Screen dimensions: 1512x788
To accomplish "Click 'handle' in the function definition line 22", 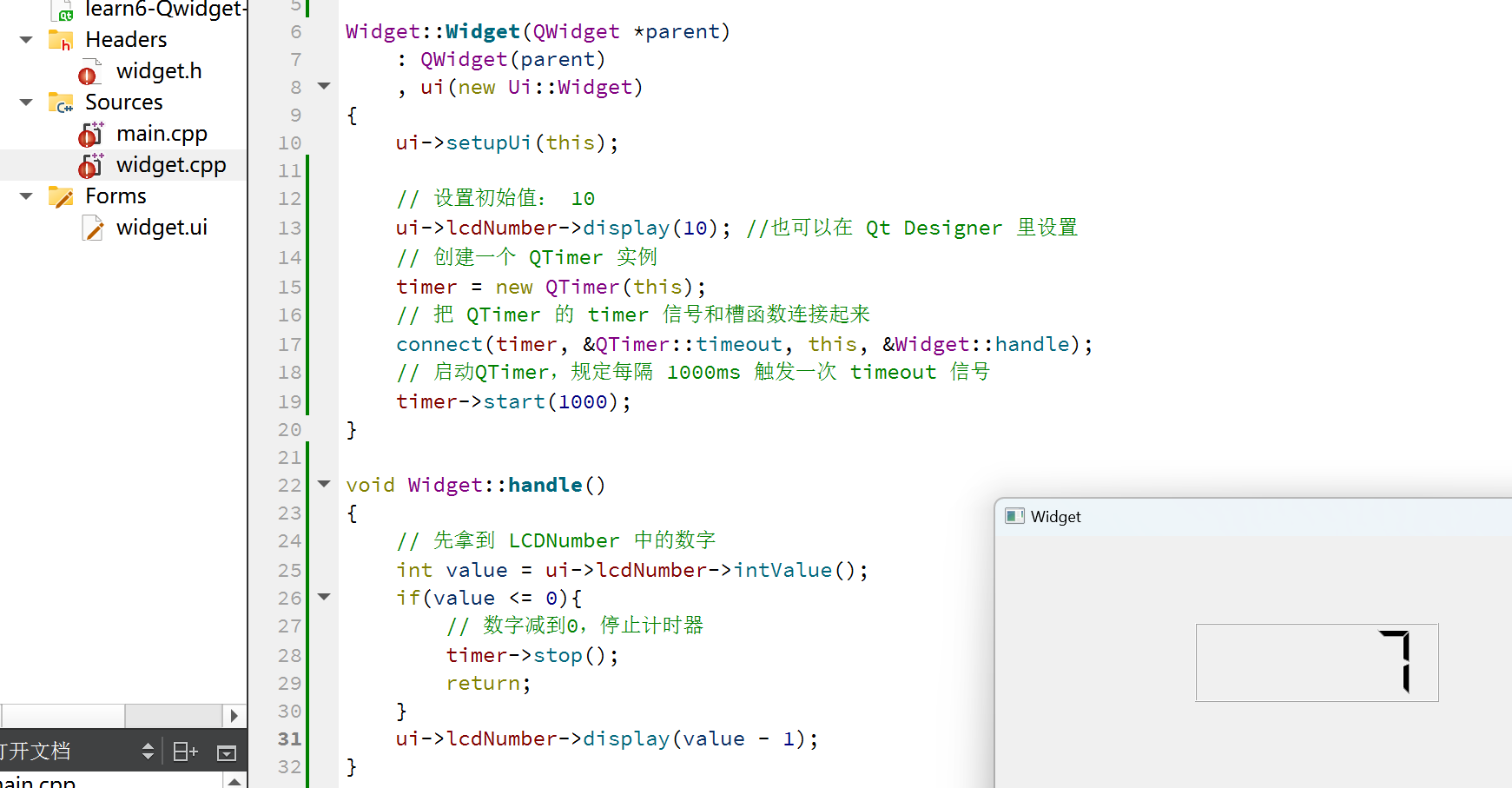I will [x=545, y=485].
